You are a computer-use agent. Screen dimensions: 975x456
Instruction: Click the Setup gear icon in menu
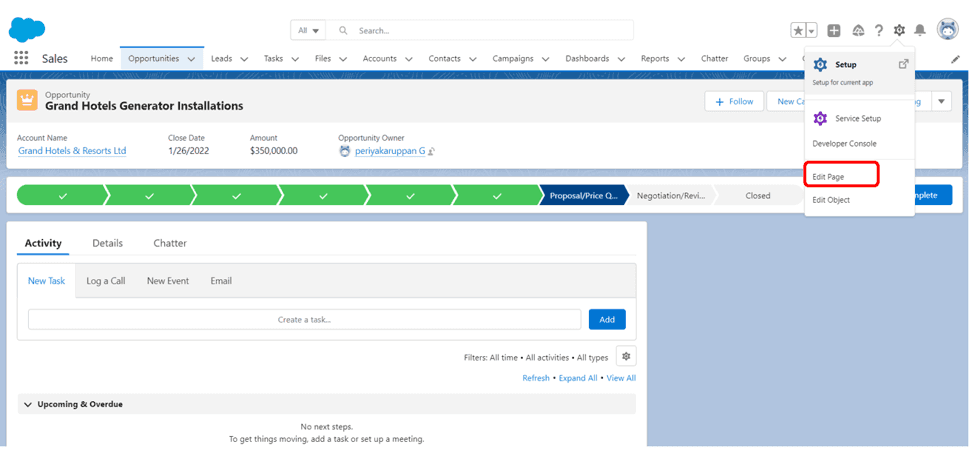pyautogui.click(x=820, y=65)
